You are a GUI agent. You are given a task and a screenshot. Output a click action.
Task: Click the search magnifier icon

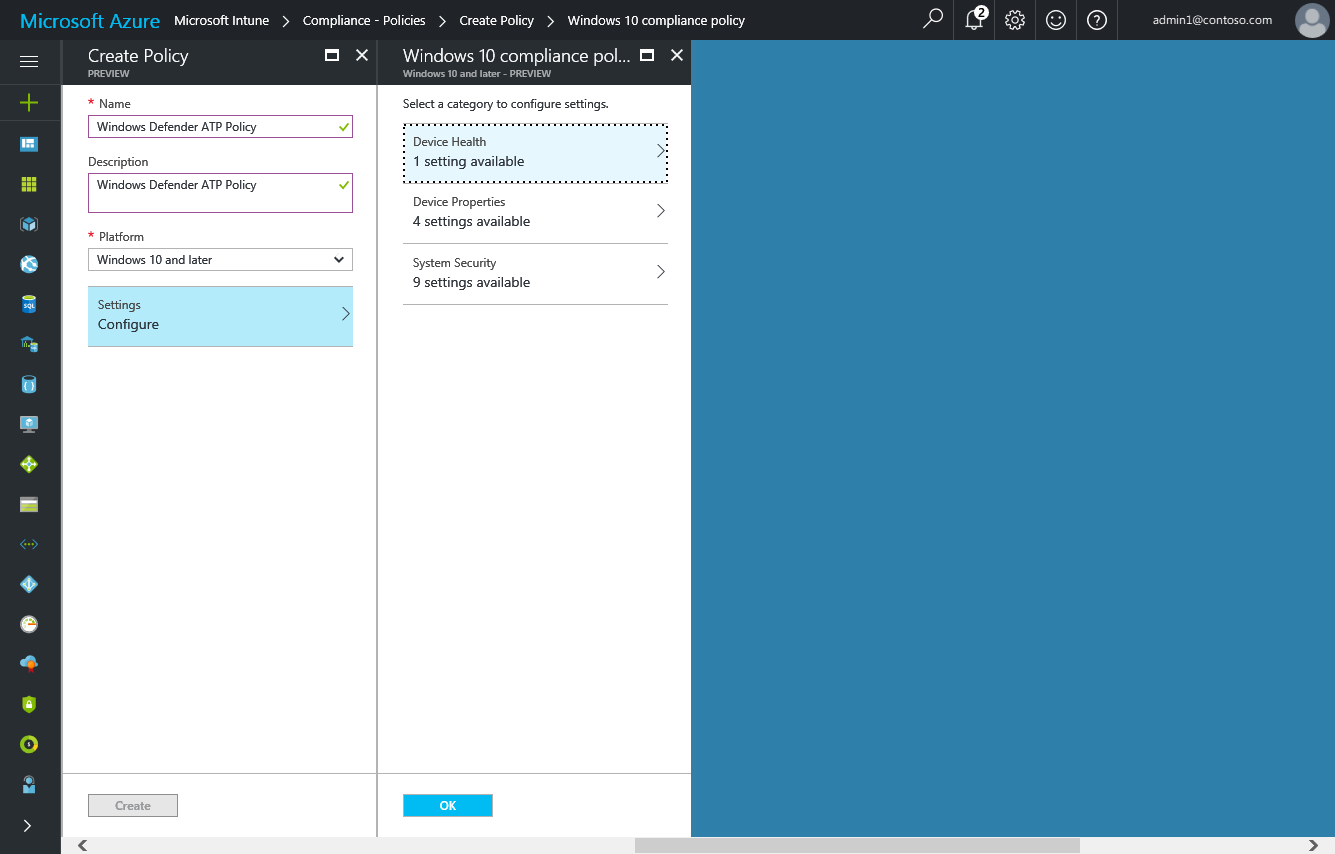pyautogui.click(x=932, y=20)
